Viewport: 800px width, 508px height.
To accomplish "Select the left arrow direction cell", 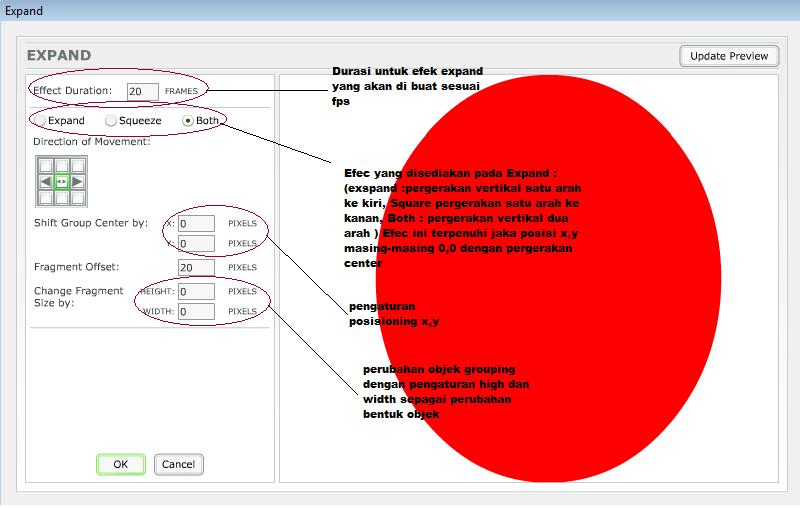I will click(x=46, y=182).
